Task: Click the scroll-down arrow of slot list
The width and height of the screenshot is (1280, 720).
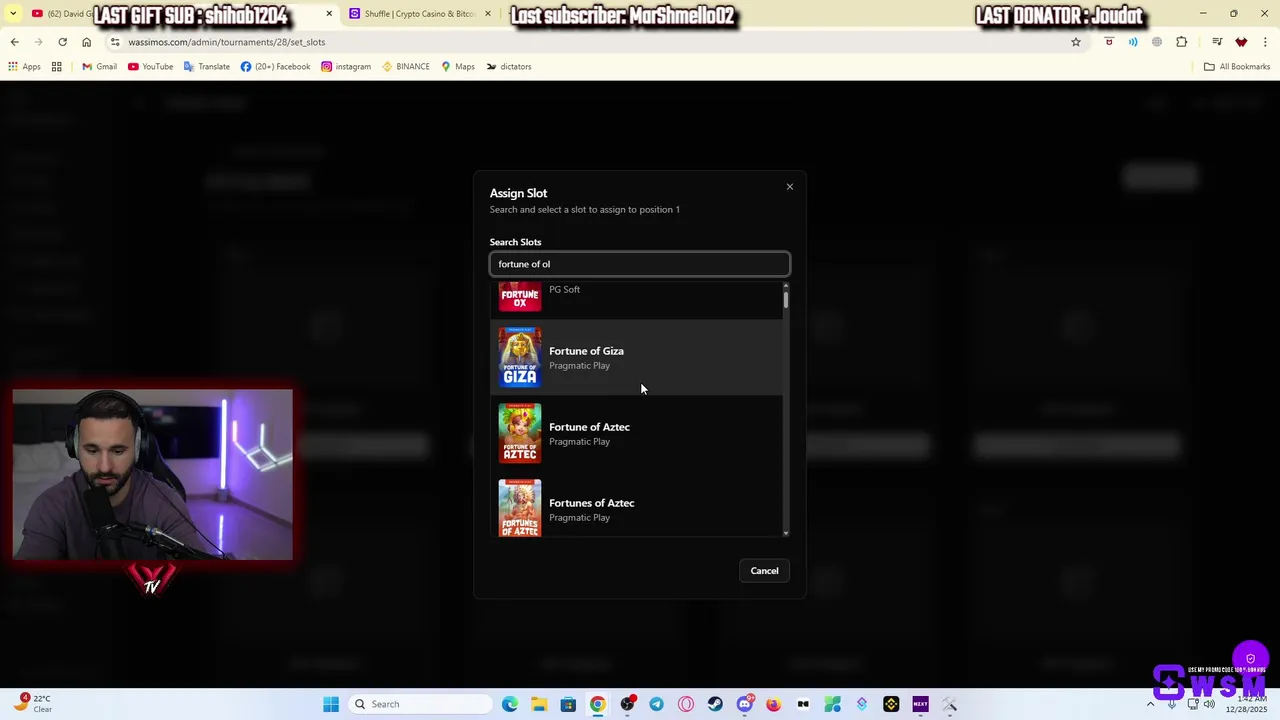Action: [786, 533]
